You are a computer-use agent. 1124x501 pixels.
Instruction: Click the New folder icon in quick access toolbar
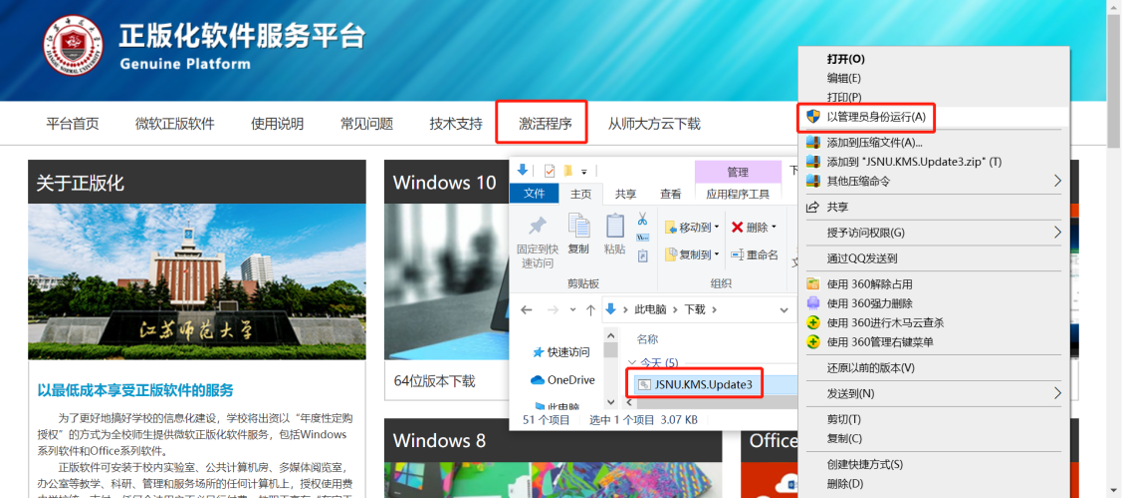pyautogui.click(x=568, y=171)
